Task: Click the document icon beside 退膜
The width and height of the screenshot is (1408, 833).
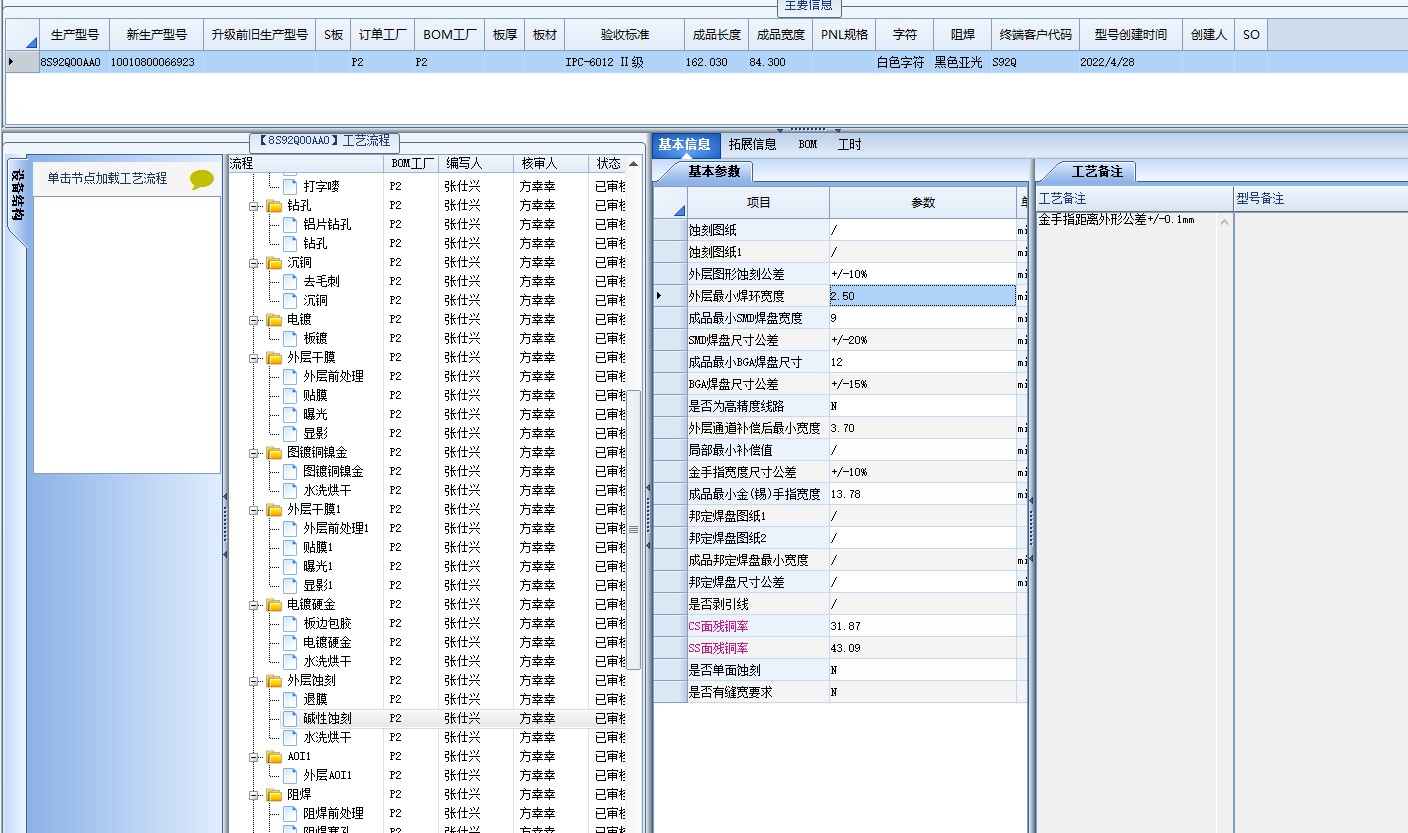Action: 290,700
